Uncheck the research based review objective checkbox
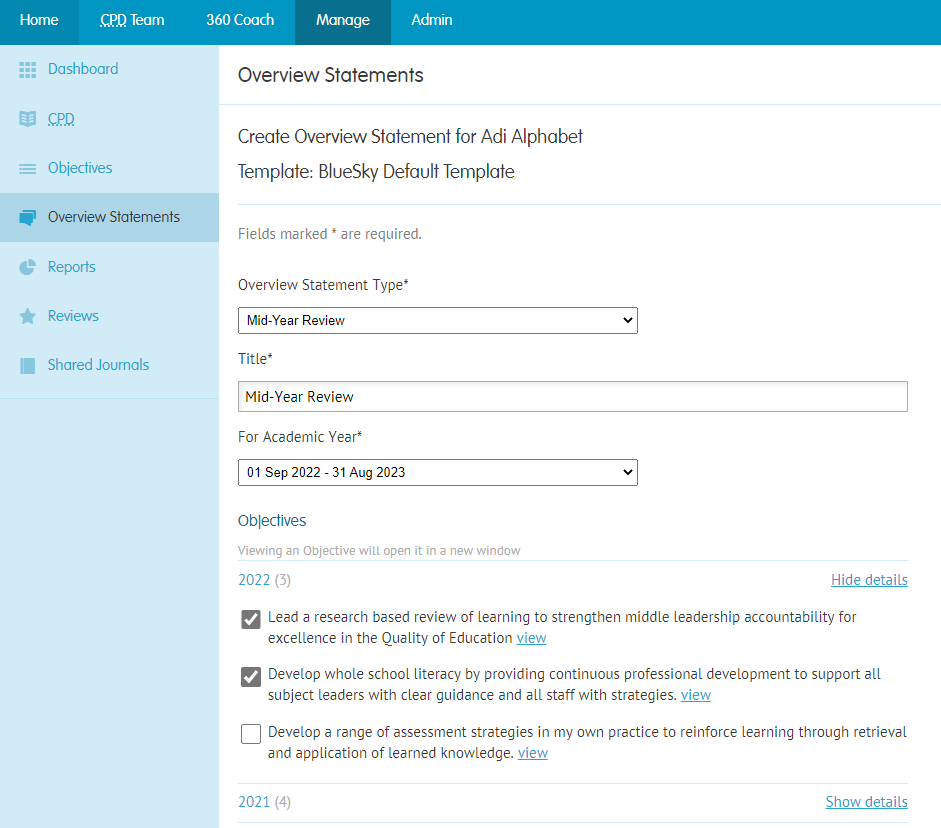 (251, 619)
